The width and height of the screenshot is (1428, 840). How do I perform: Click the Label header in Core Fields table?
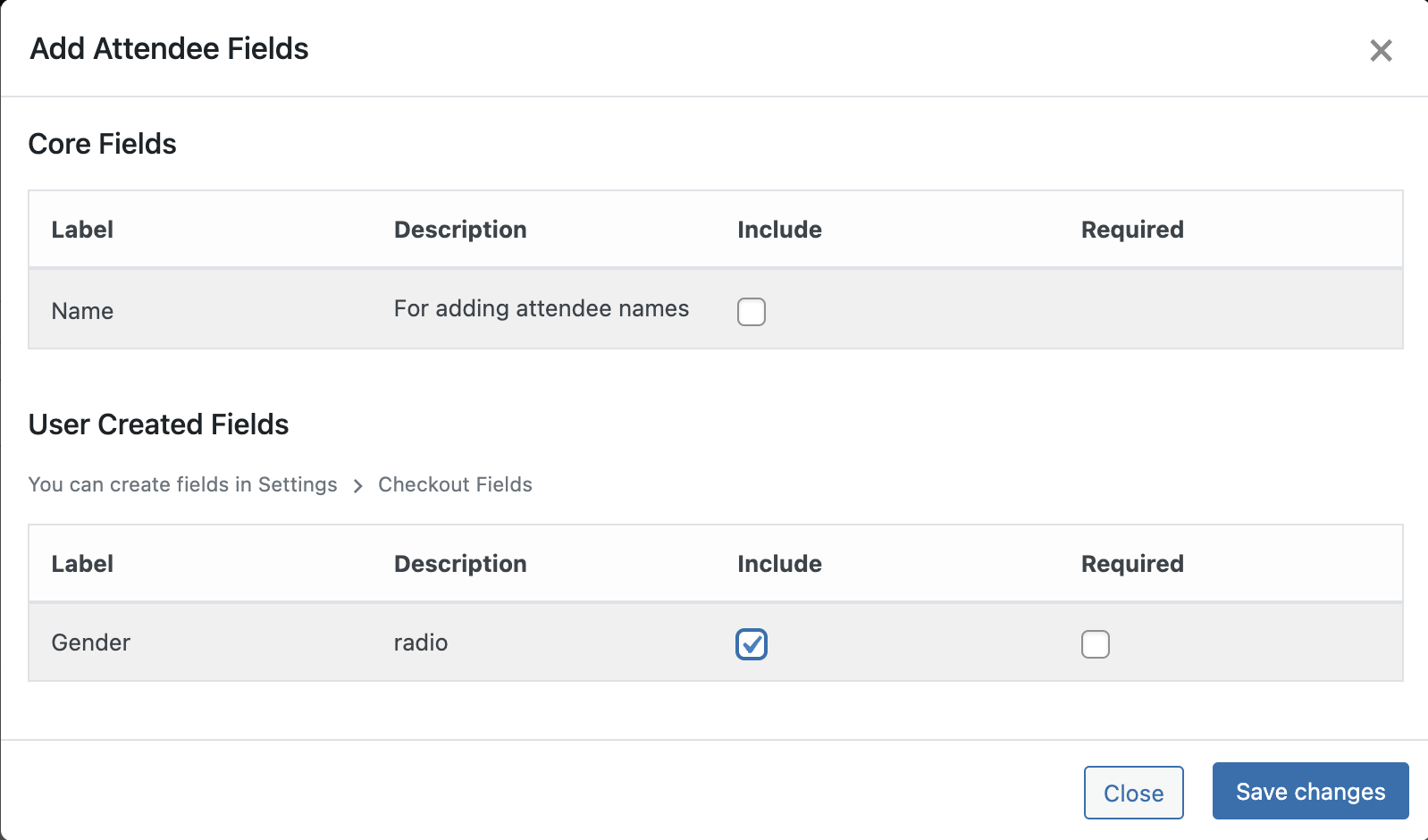tap(82, 230)
